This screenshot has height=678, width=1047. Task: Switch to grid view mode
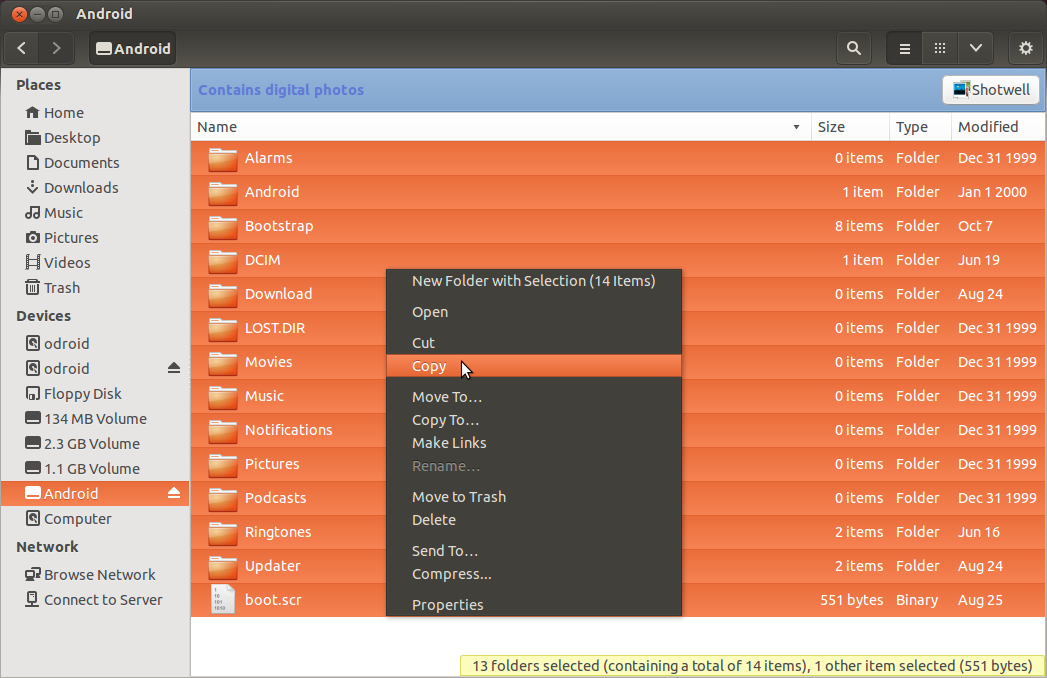(939, 47)
